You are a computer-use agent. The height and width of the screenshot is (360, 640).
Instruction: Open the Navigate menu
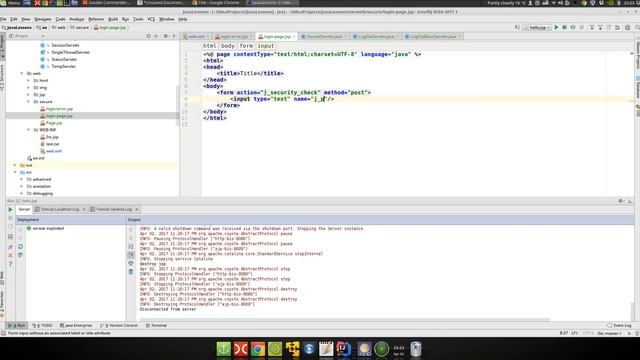tap(43, 19)
